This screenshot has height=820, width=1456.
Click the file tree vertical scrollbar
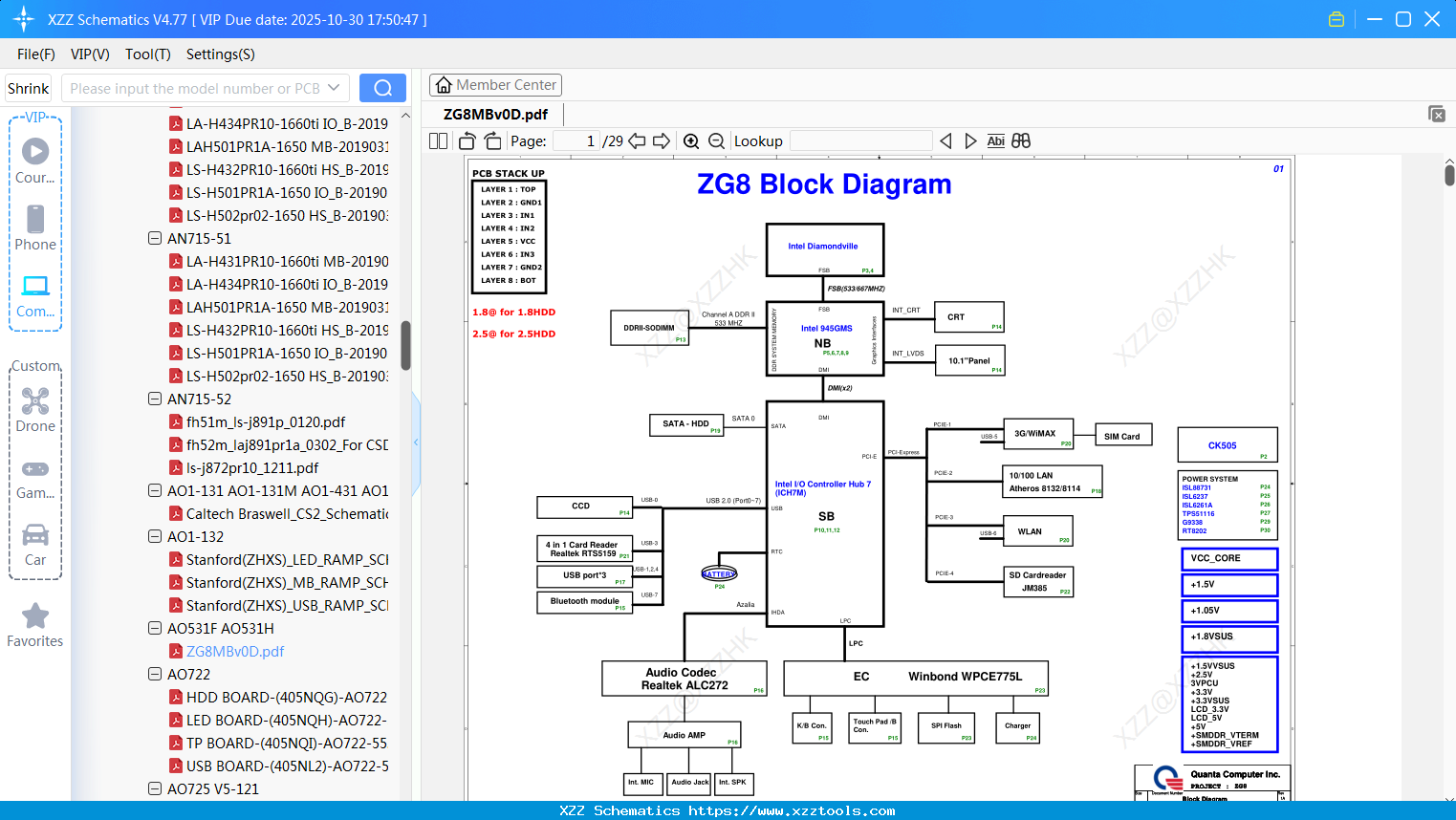point(405,345)
